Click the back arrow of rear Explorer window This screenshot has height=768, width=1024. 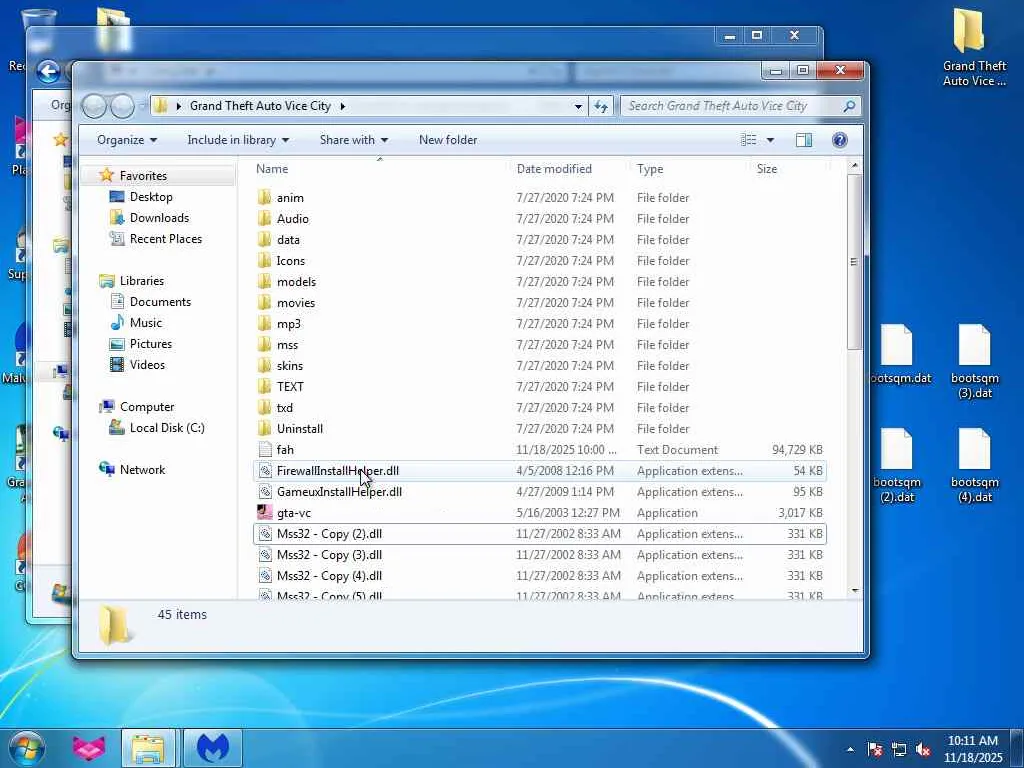[48, 71]
